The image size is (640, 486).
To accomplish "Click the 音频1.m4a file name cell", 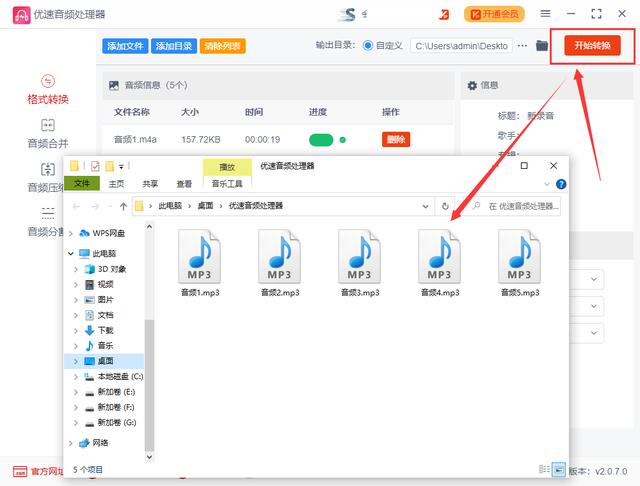I will tap(135, 140).
